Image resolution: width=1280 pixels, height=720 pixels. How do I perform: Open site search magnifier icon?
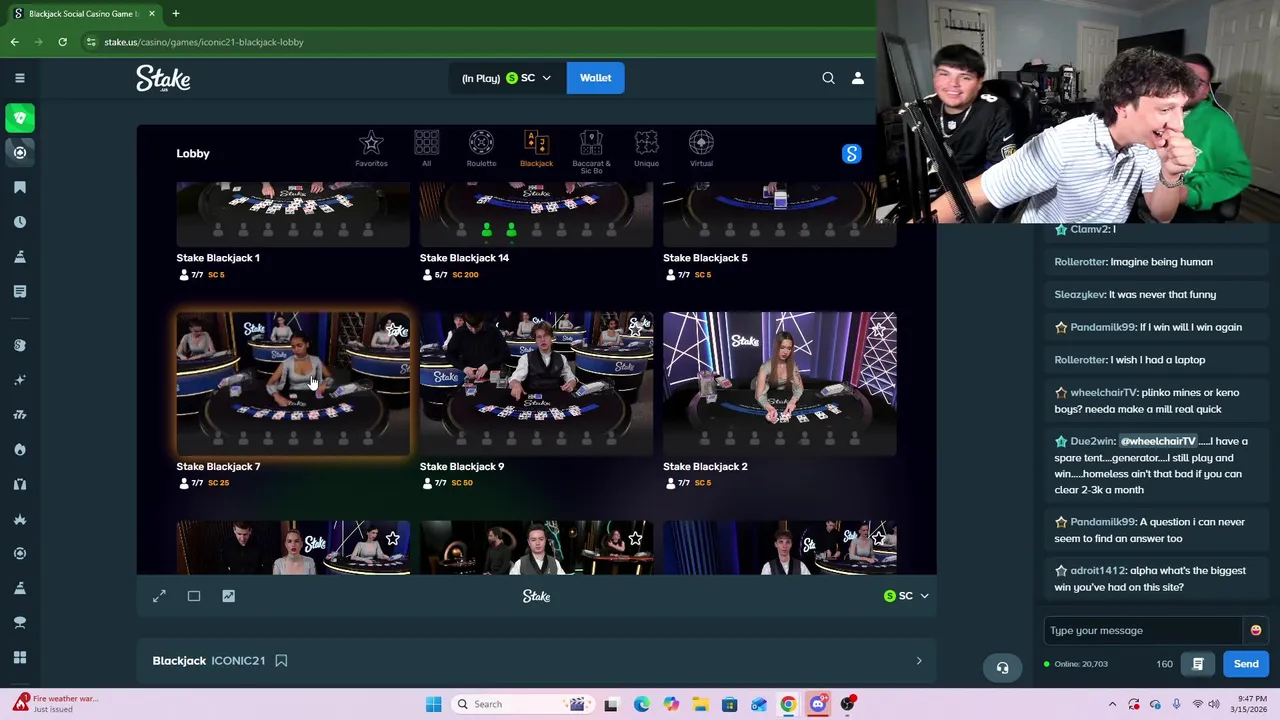click(828, 78)
